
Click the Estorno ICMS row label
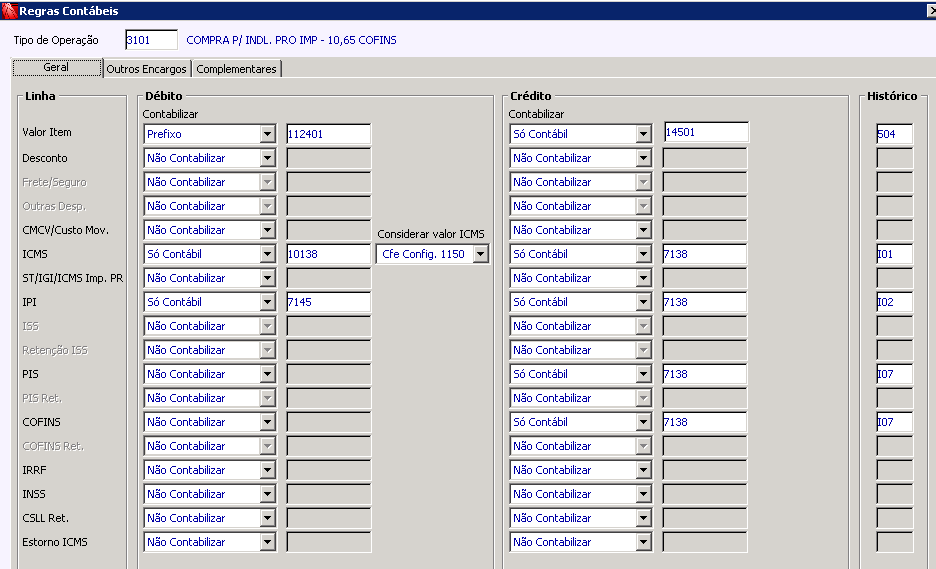(x=55, y=542)
